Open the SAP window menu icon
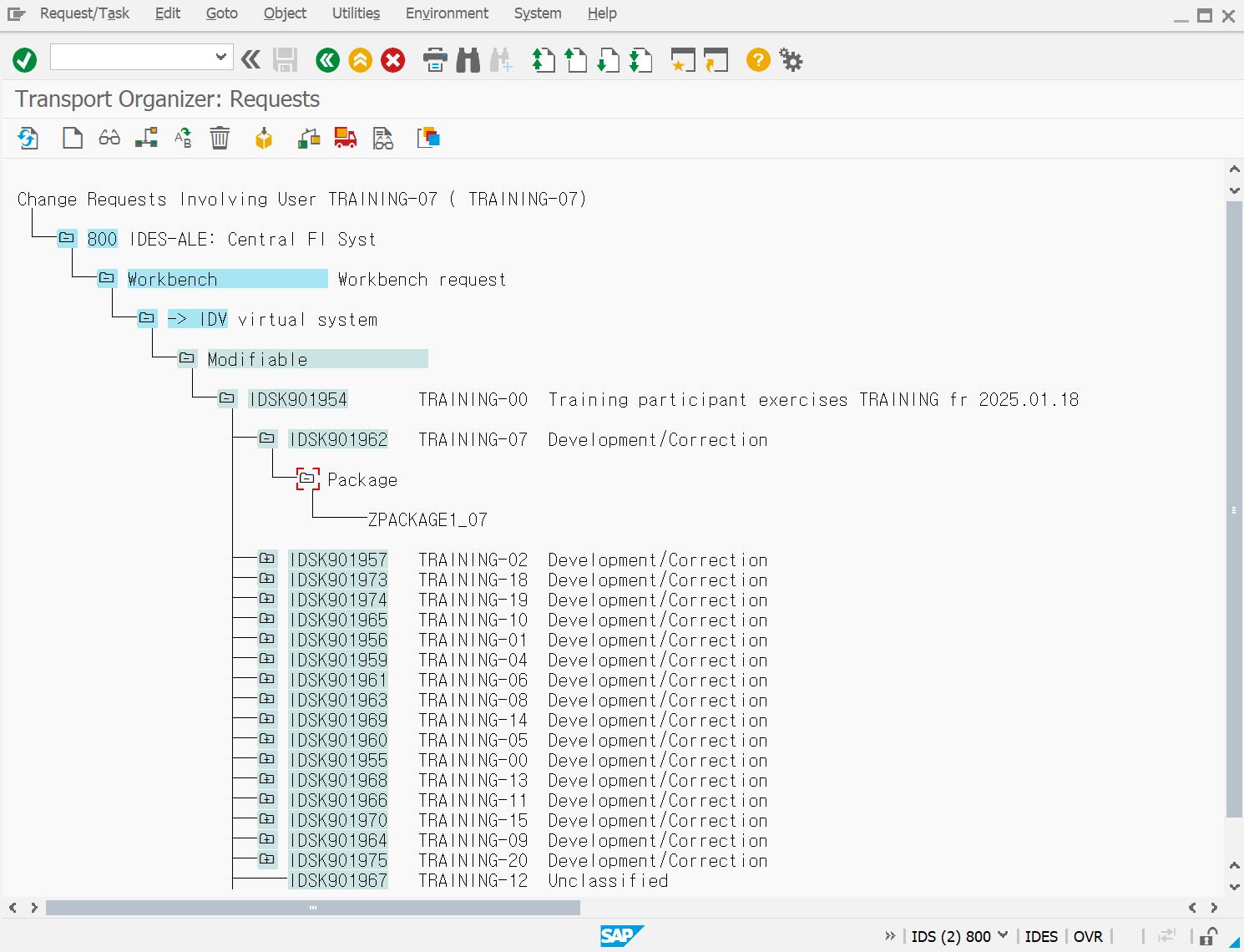This screenshot has width=1244, height=952. click(x=16, y=13)
